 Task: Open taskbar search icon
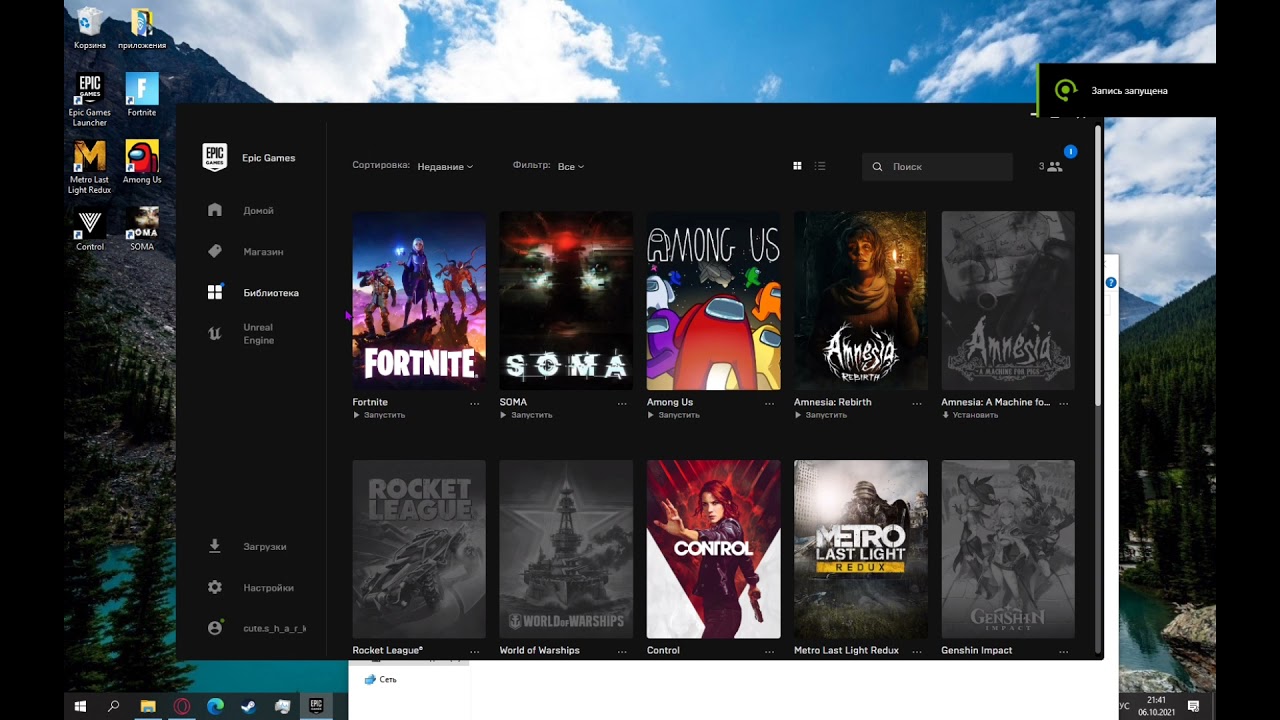114,706
